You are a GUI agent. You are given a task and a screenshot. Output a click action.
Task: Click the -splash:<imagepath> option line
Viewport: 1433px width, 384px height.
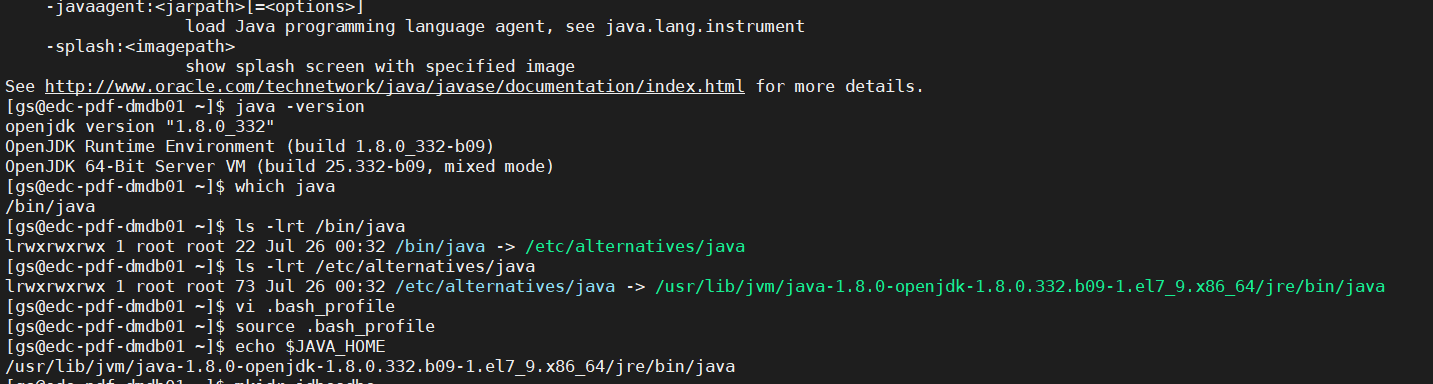pos(140,46)
